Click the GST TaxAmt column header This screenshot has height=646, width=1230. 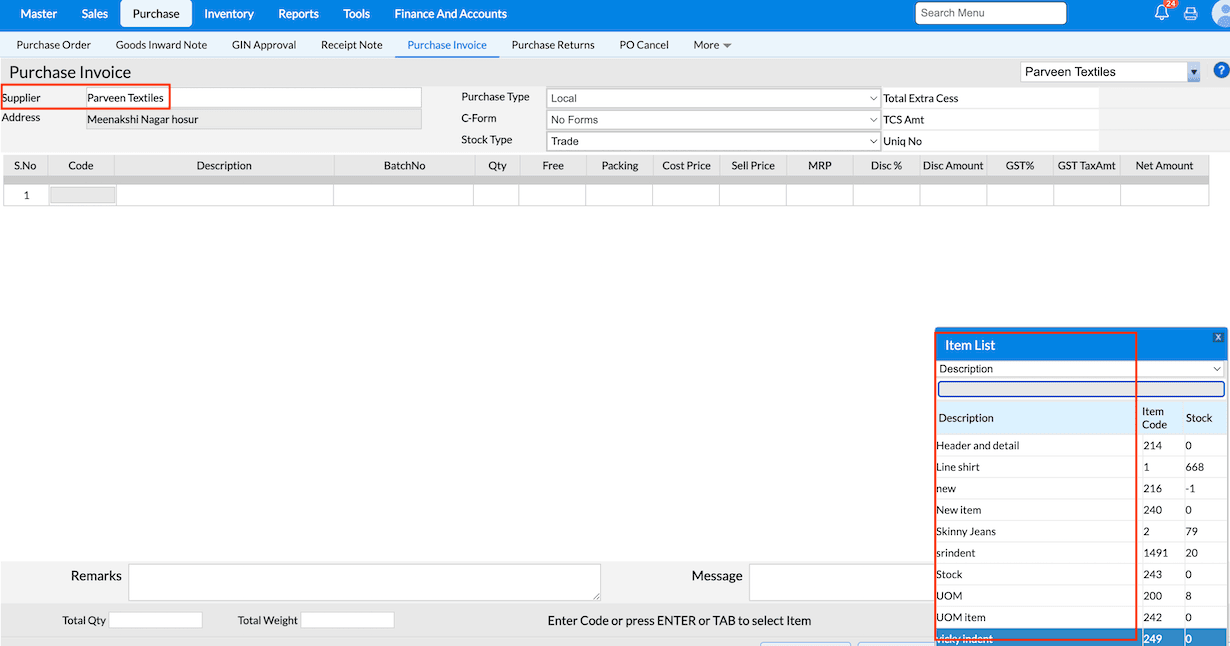tap(1087, 166)
